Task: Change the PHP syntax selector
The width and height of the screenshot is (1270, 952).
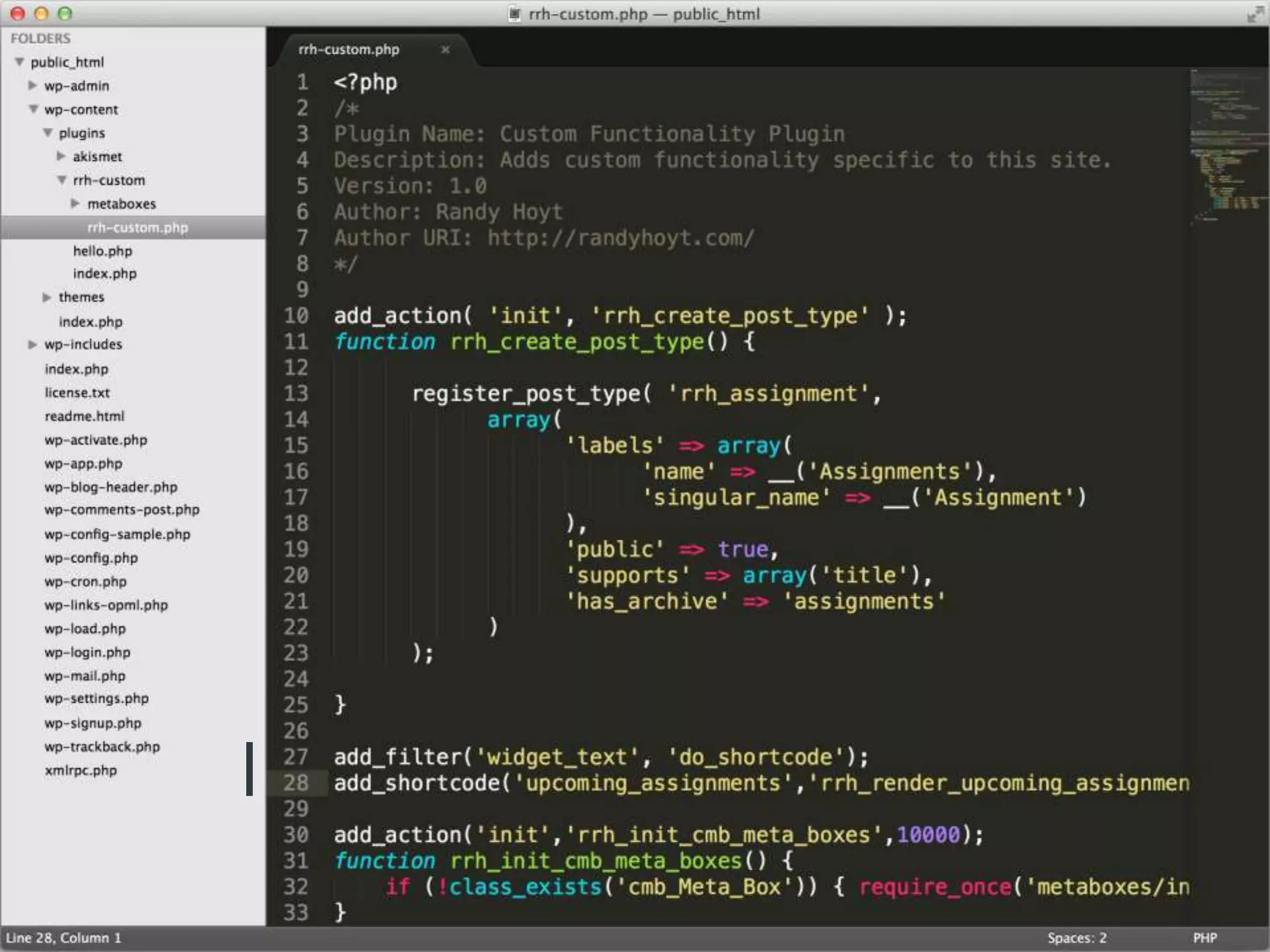Action: click(1204, 938)
